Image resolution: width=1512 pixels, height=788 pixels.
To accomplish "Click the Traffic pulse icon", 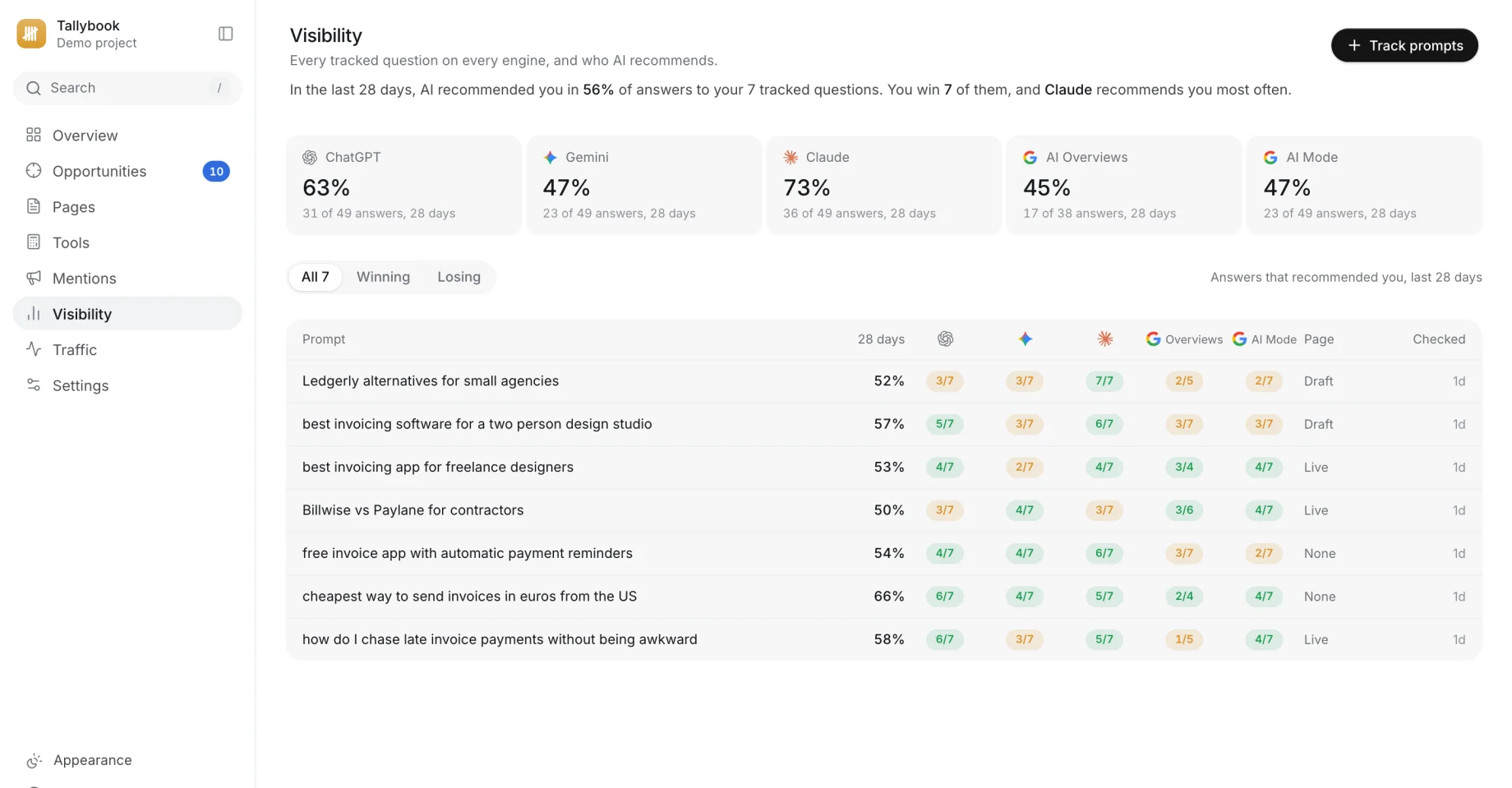I will pyautogui.click(x=34, y=349).
